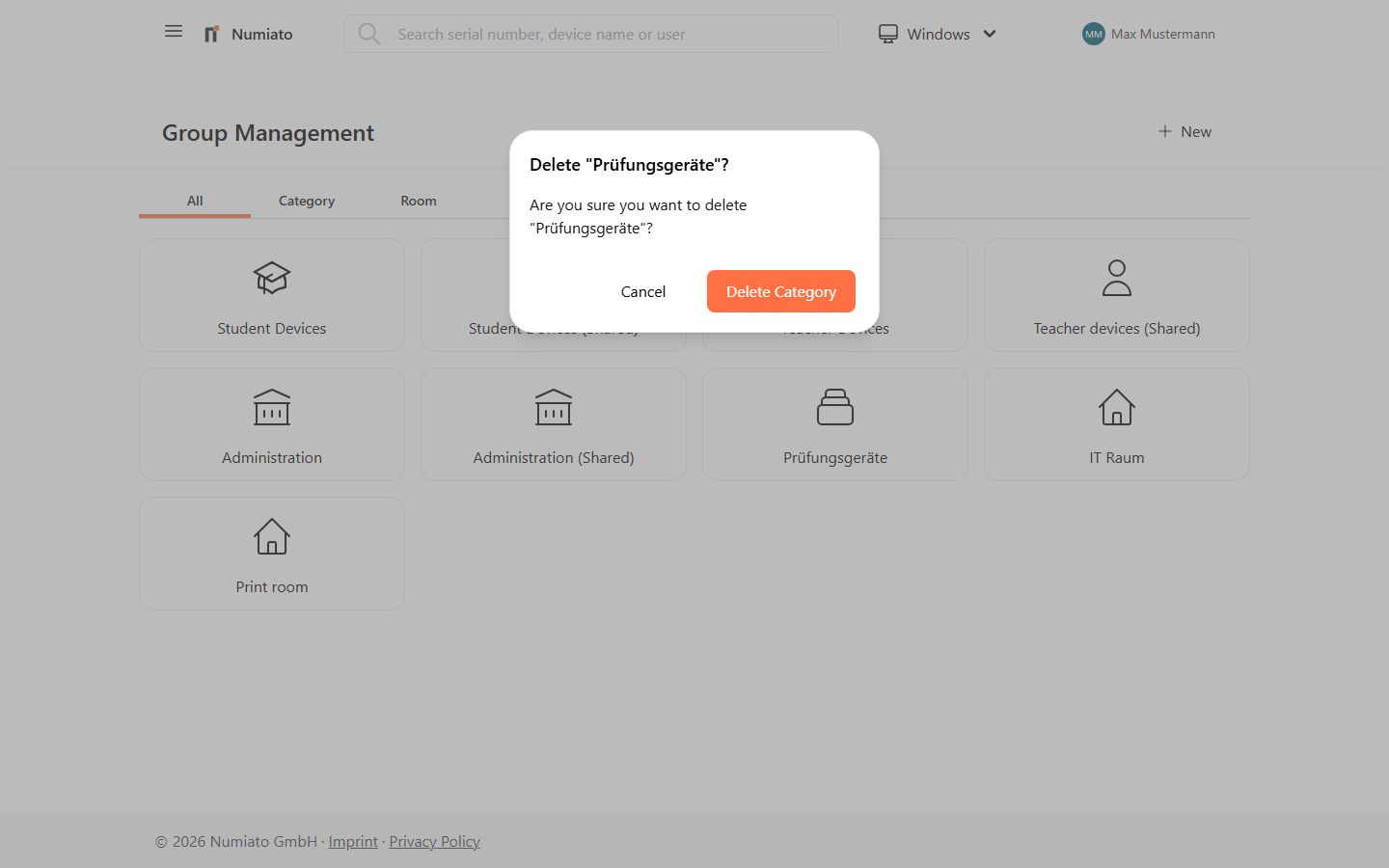1389x868 pixels.
Task: Click the Prüfungsgeräte category icon
Action: coord(834,407)
